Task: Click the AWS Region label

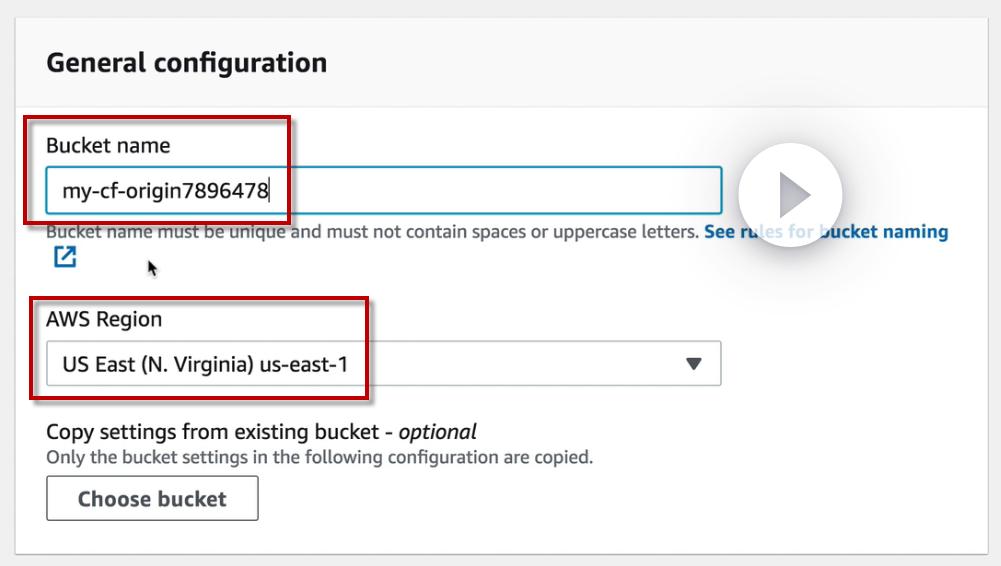Action: (x=104, y=320)
